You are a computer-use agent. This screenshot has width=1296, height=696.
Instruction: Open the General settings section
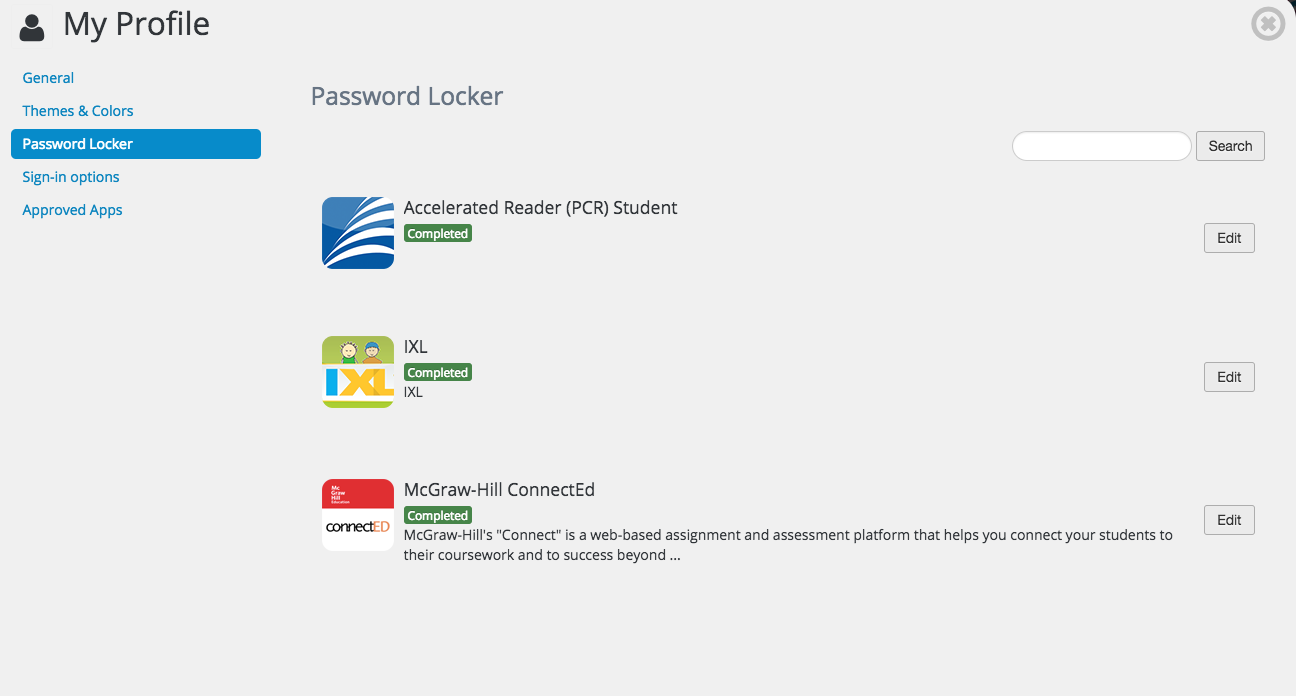48,78
